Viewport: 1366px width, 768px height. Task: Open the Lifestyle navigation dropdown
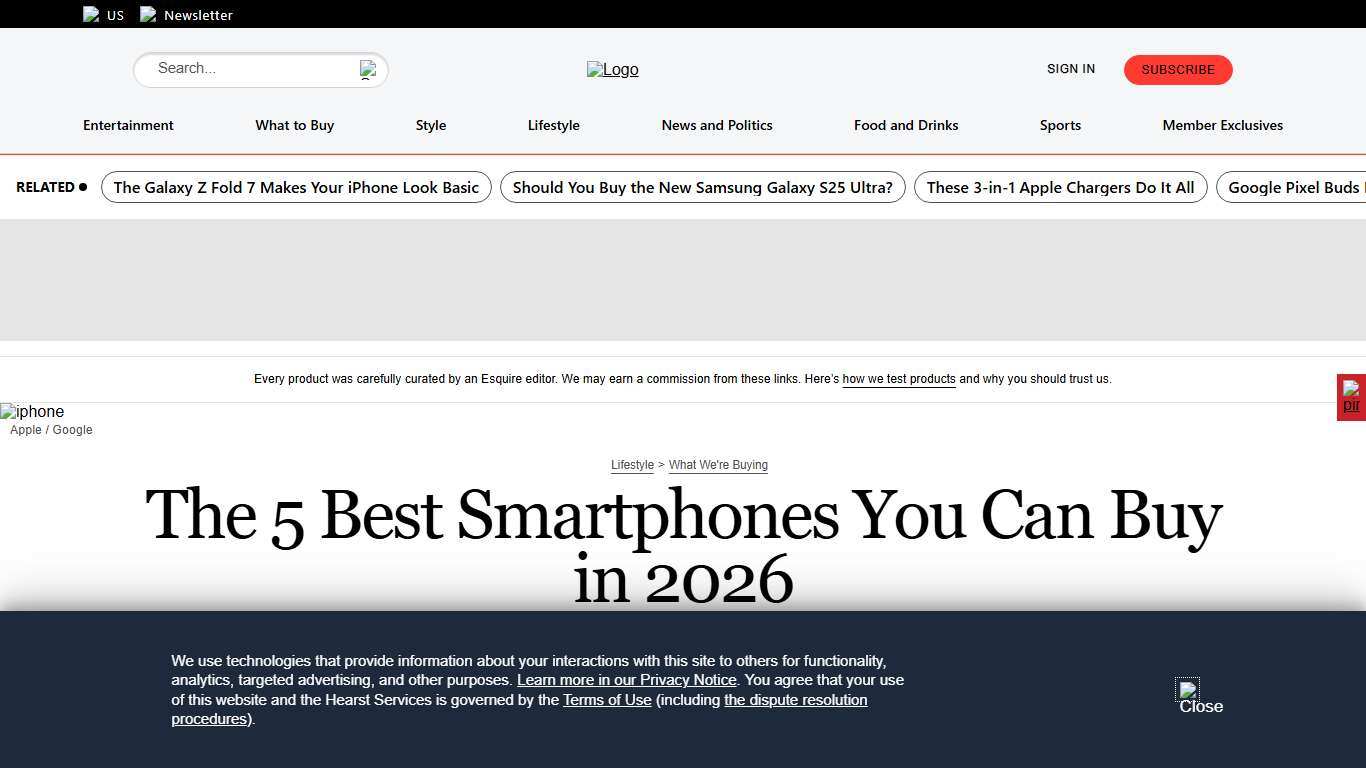point(553,125)
